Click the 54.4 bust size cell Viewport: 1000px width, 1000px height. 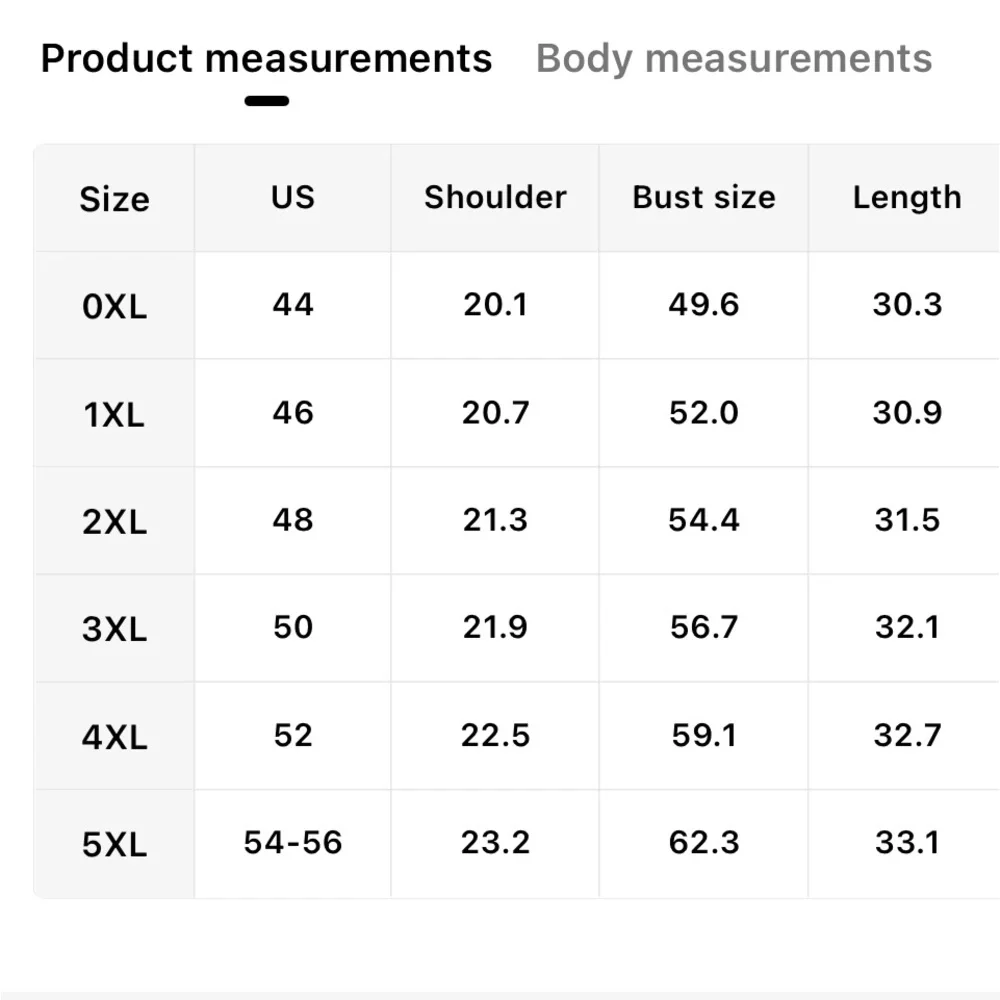(x=703, y=520)
